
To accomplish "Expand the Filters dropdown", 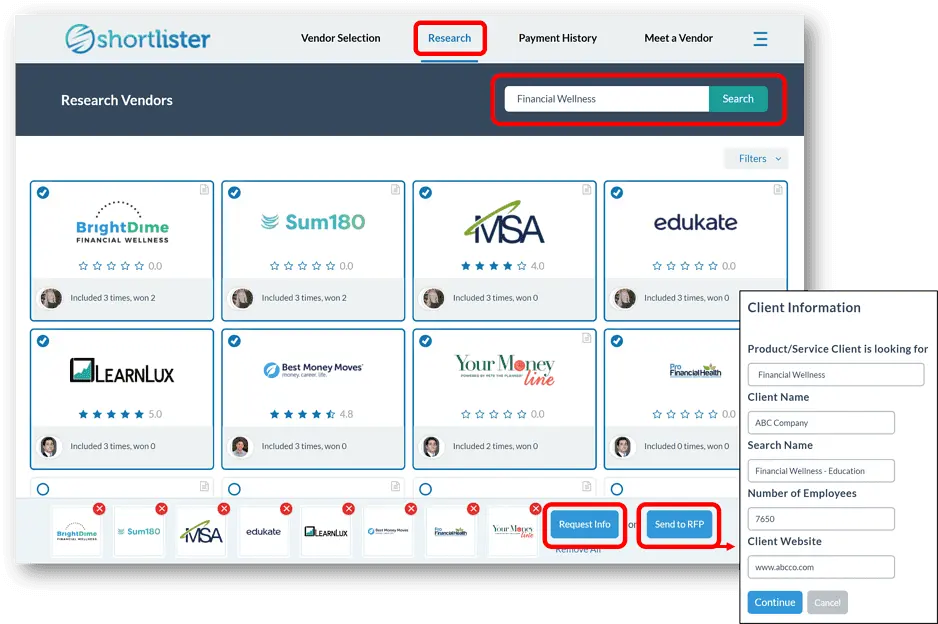I will 757,159.
